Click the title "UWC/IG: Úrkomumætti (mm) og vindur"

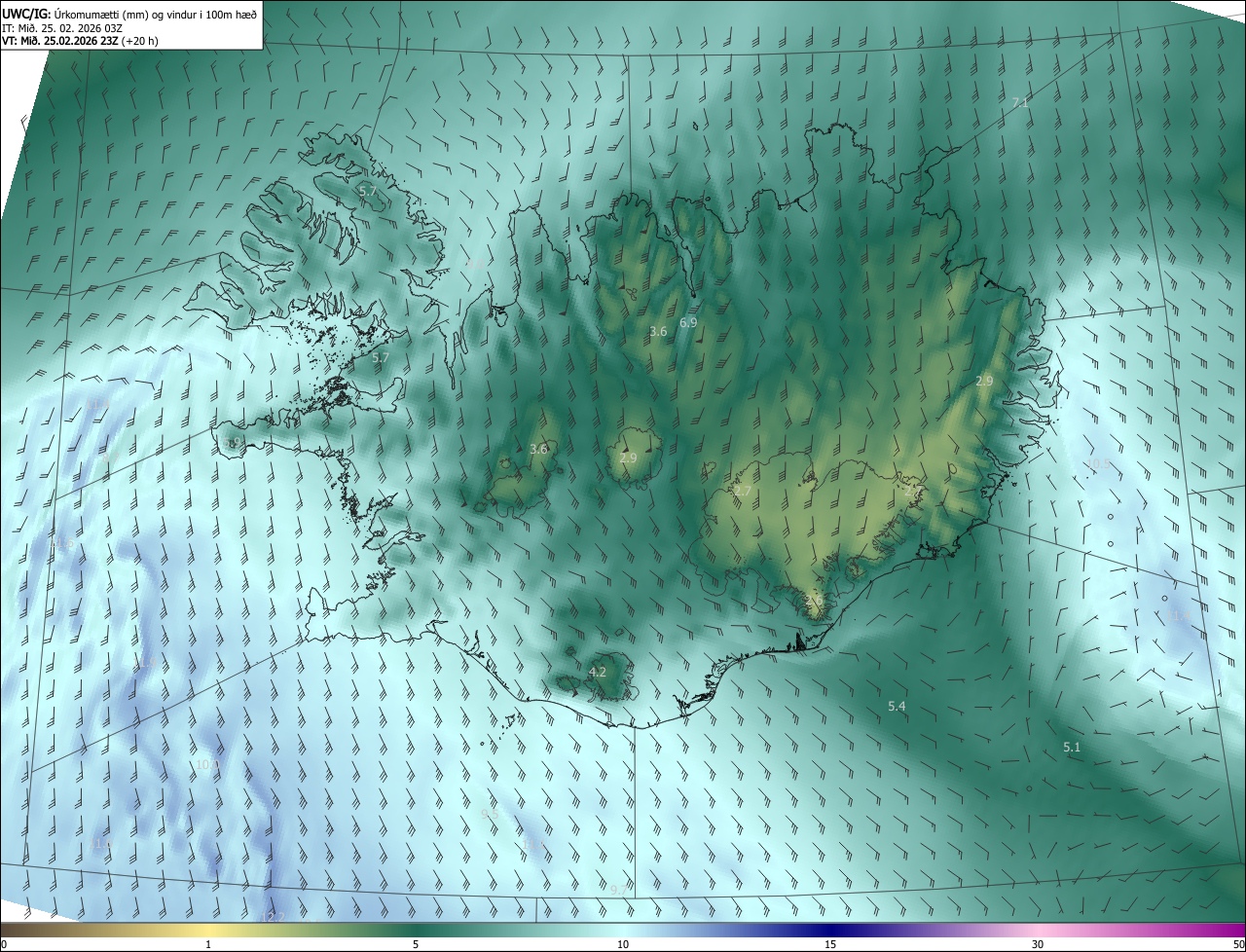[x=129, y=13]
